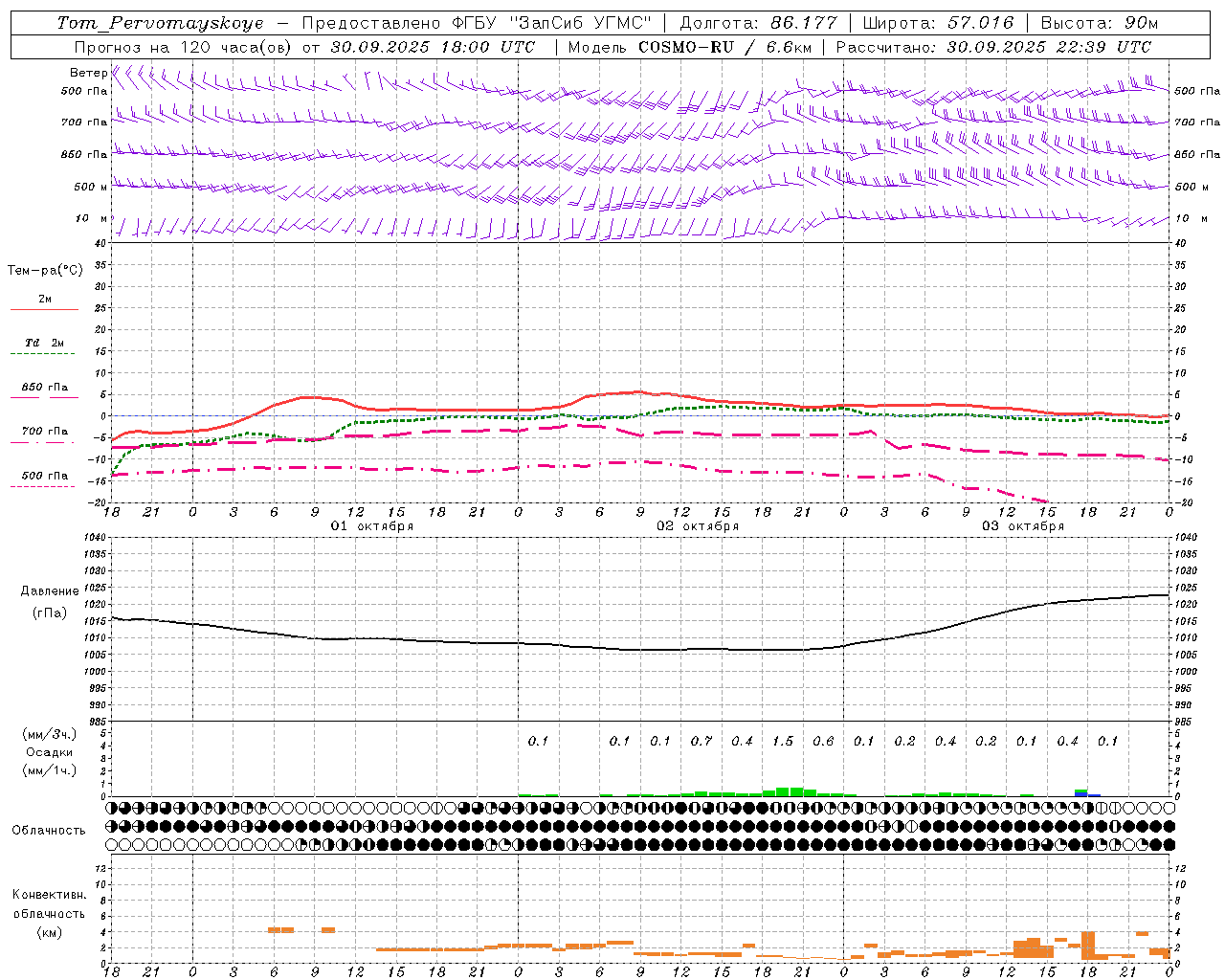Click the 1.5 precipitation total value

tap(783, 741)
